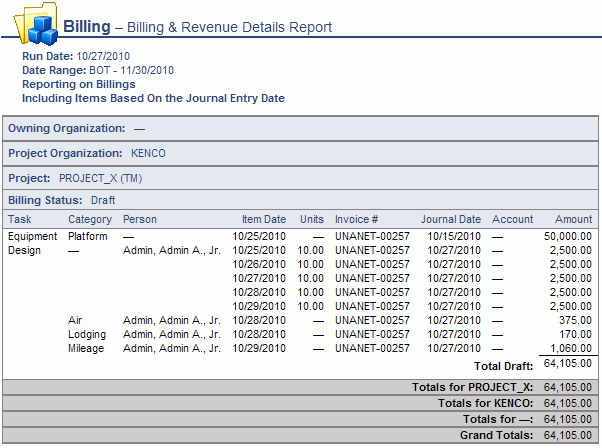
Task: Select the Project Organization KENCO row
Action: point(300,154)
